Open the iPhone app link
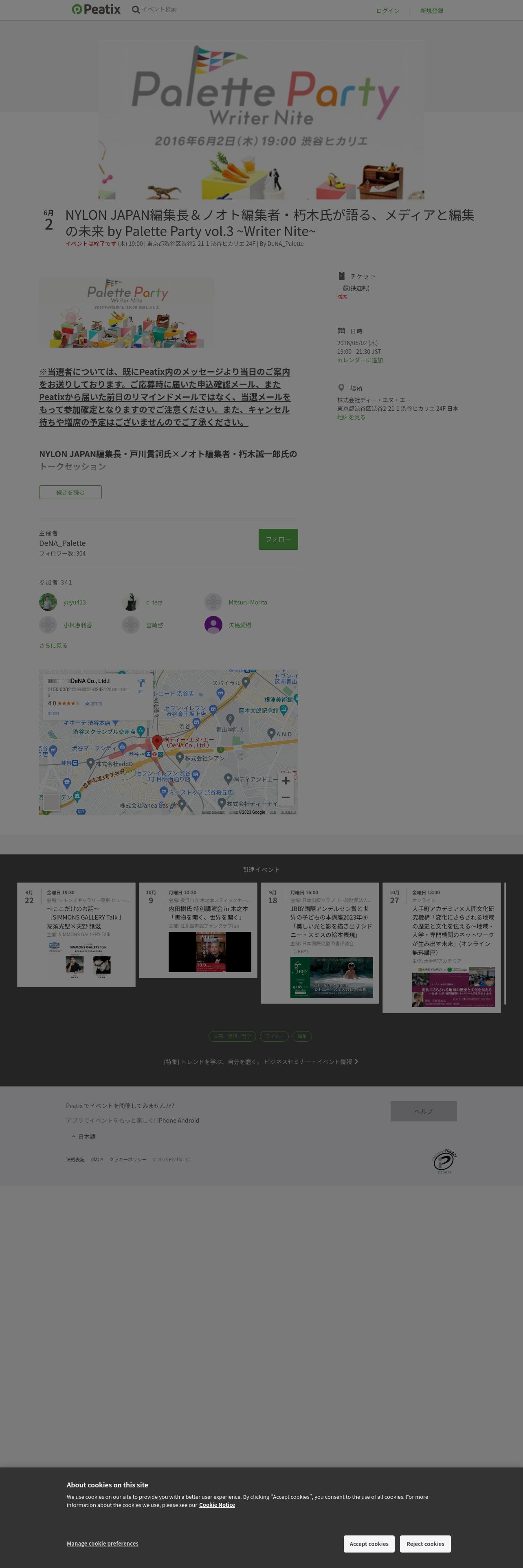This screenshot has height=1568, width=523. coord(166,1121)
